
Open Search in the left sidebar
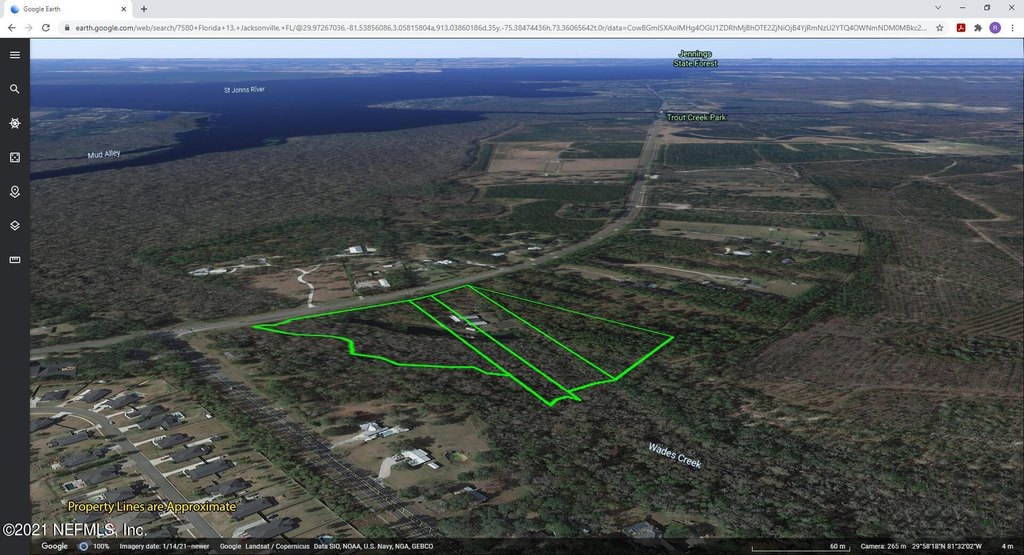click(x=15, y=89)
